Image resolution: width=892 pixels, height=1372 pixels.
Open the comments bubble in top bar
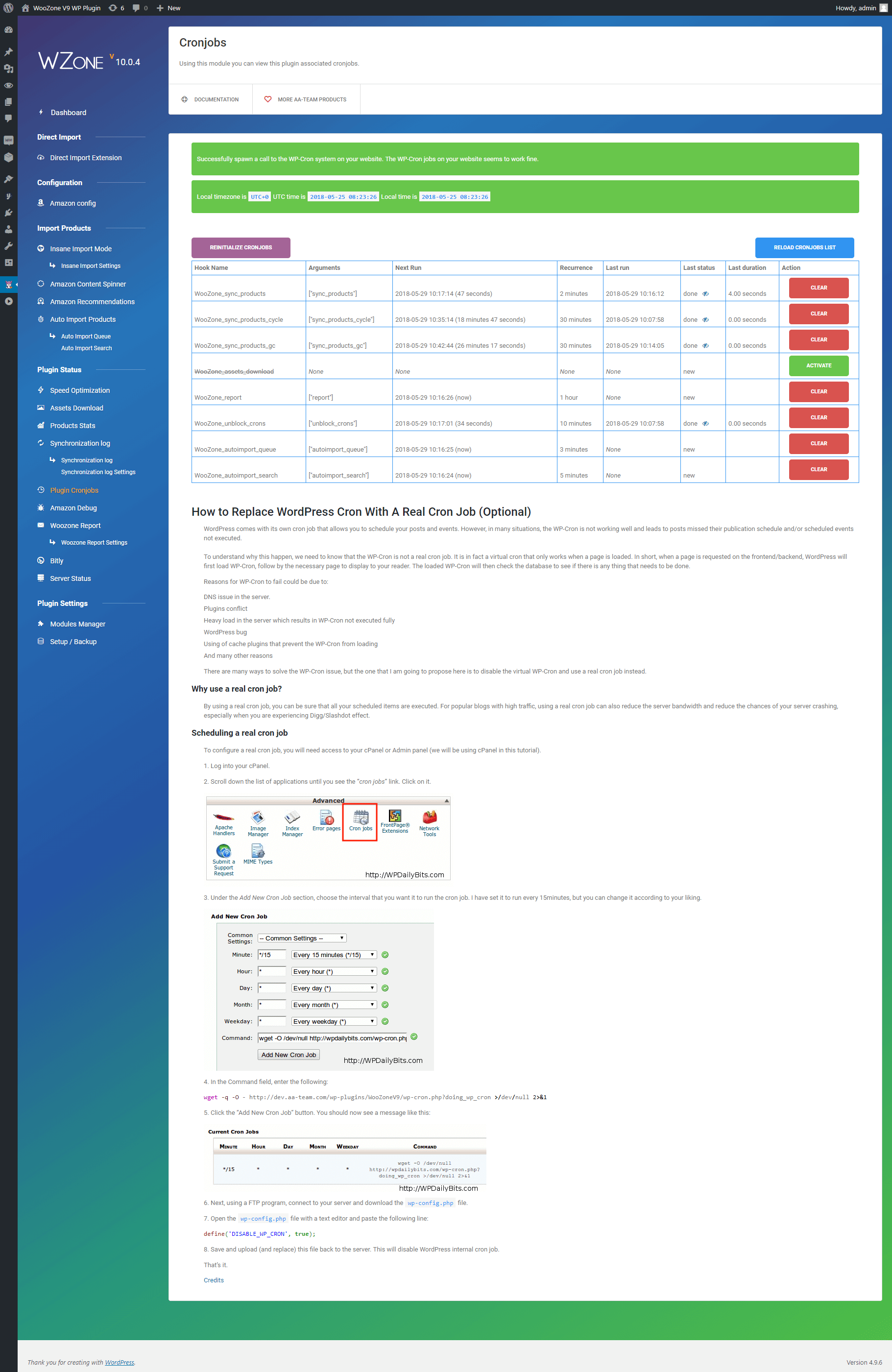point(140,8)
